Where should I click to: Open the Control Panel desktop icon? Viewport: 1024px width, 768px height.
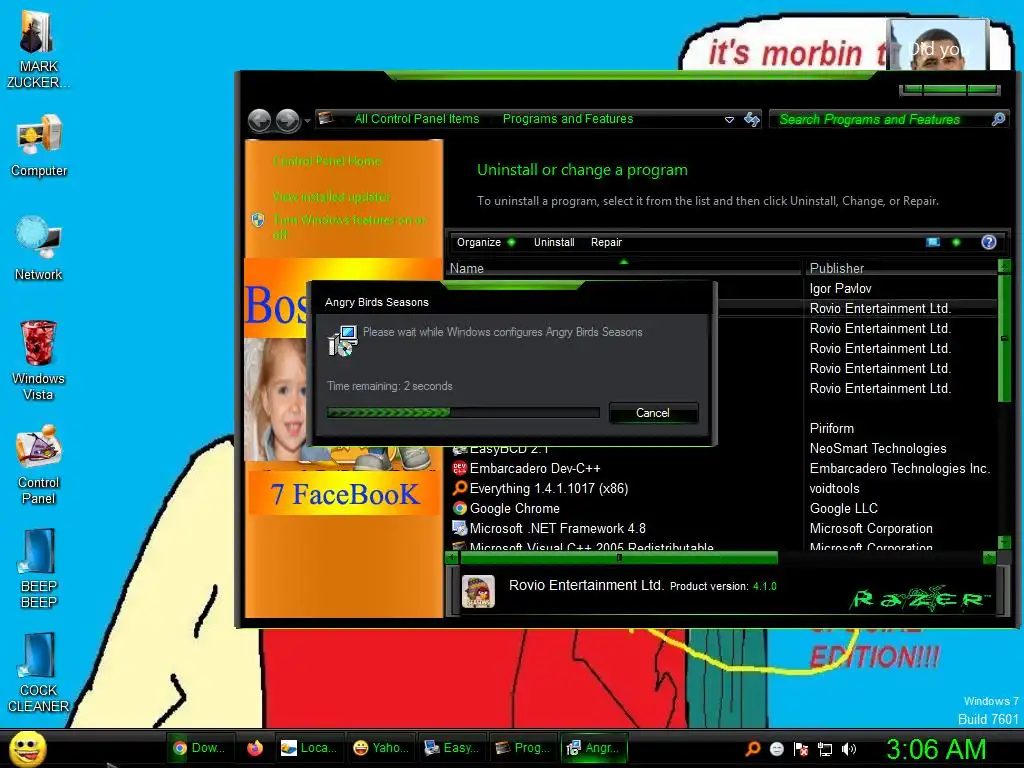39,464
